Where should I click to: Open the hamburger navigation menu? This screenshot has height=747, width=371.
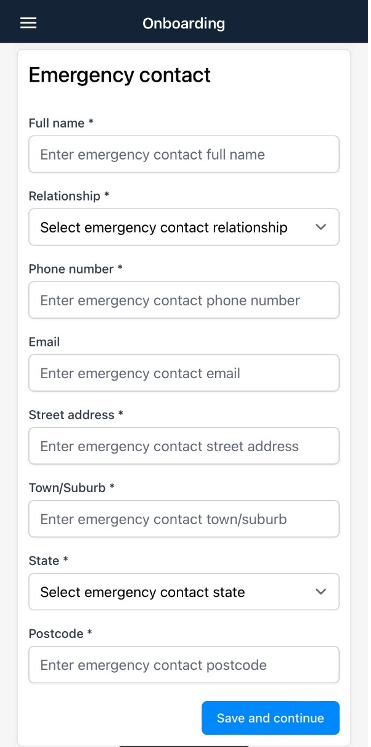(28, 23)
